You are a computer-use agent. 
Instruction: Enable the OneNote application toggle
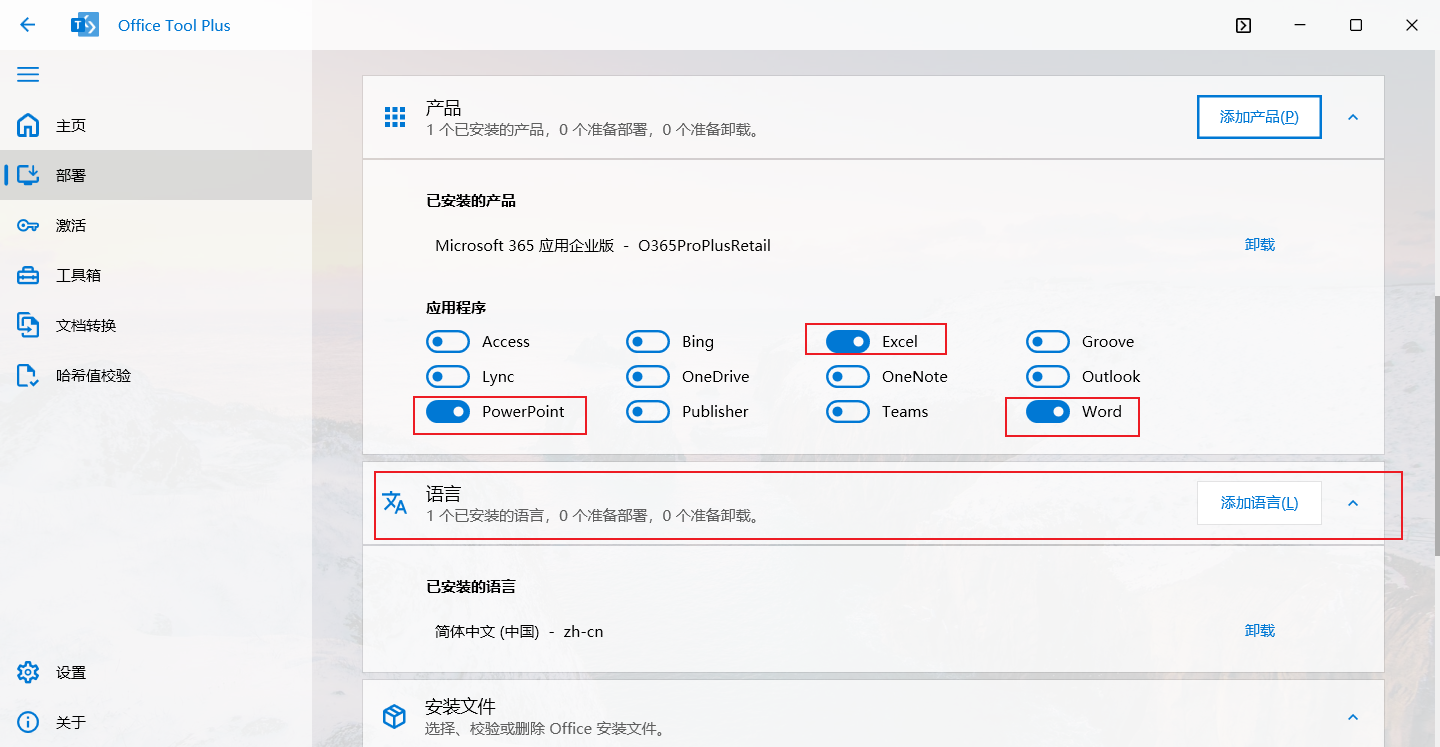click(x=848, y=377)
